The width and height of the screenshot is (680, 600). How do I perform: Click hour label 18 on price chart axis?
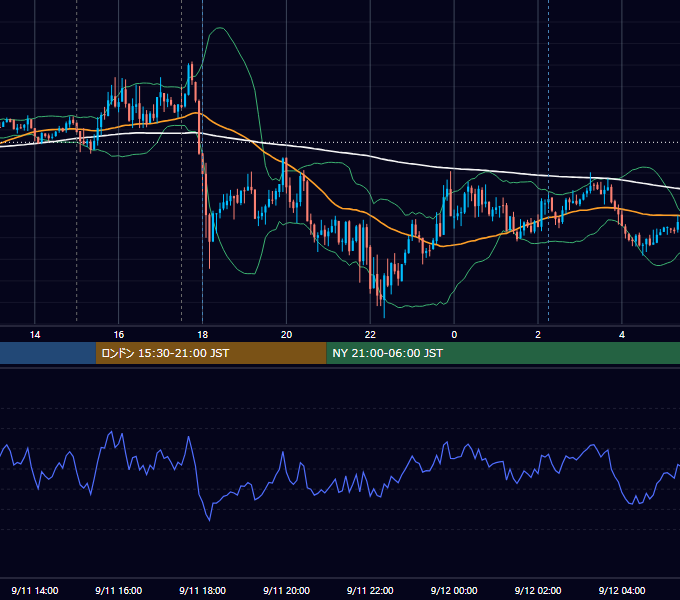click(x=203, y=335)
